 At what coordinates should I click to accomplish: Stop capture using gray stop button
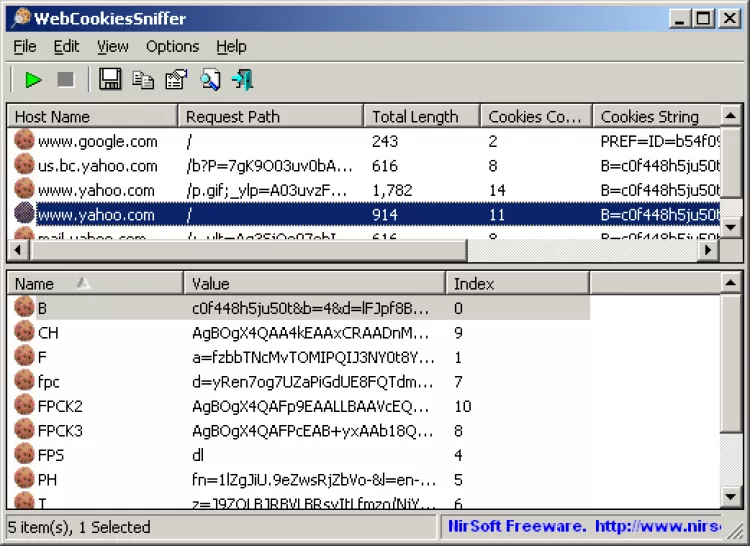[x=66, y=80]
